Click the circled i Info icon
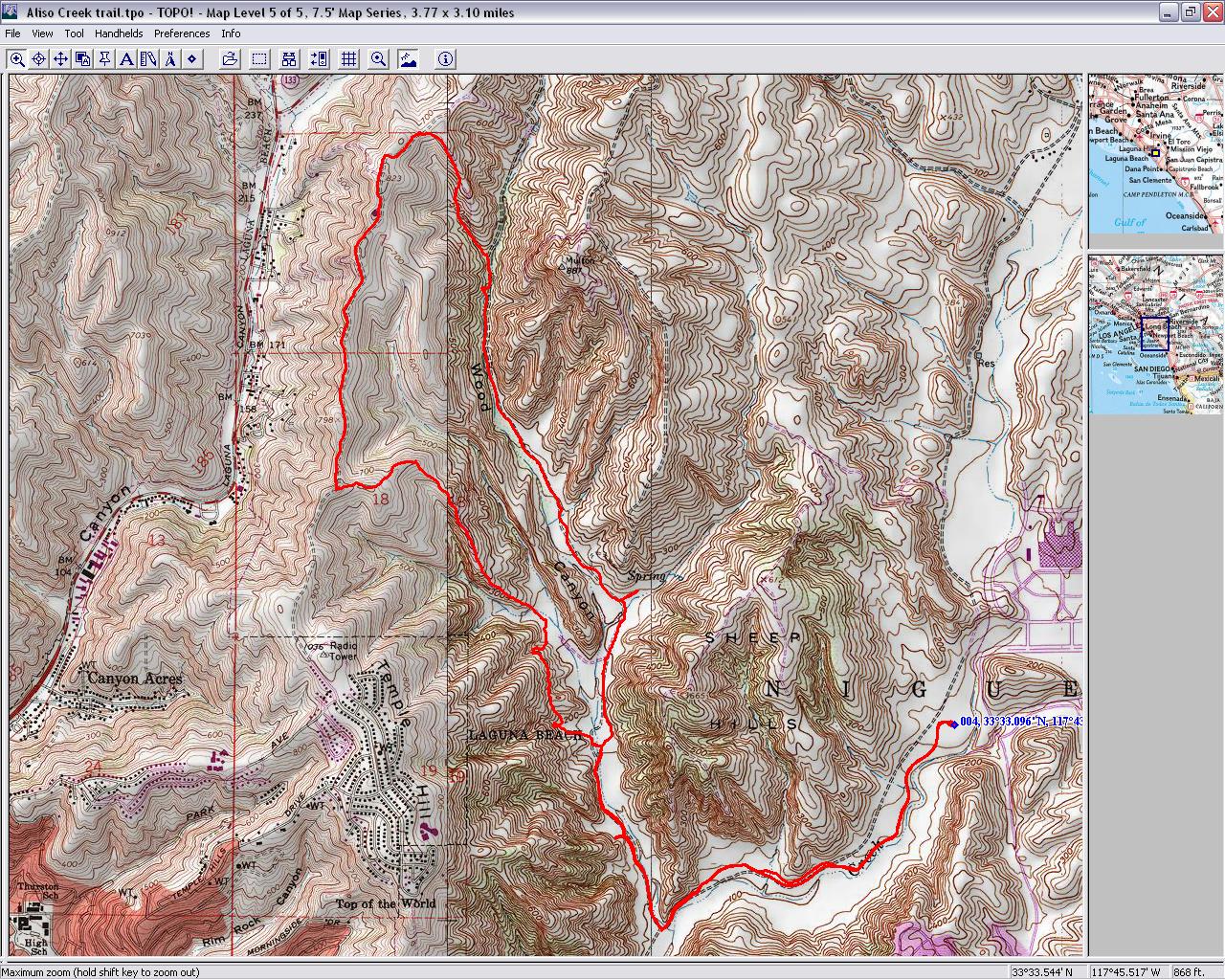Screen dimensions: 1225x980 pos(446,59)
